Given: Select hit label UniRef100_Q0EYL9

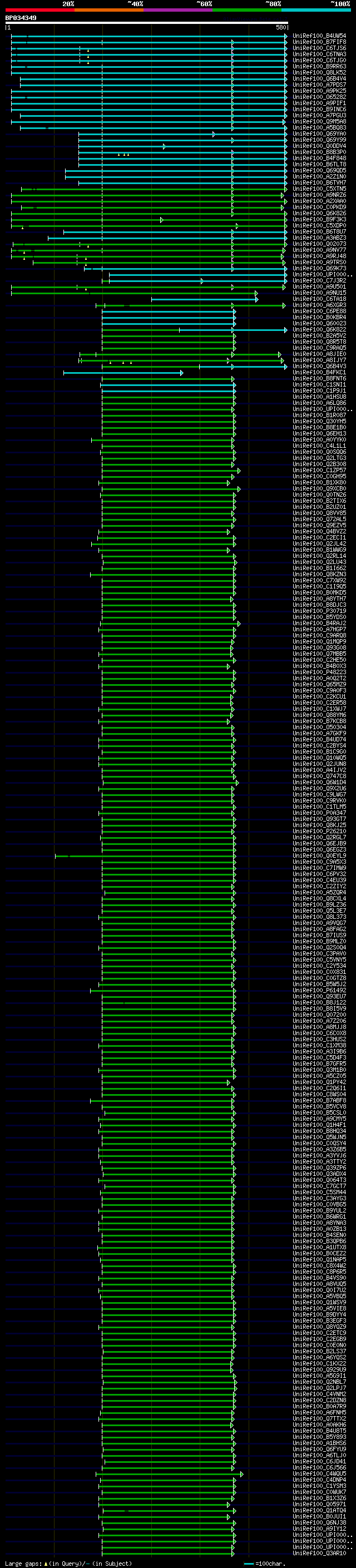Looking at the screenshot, I should pos(319,856).
